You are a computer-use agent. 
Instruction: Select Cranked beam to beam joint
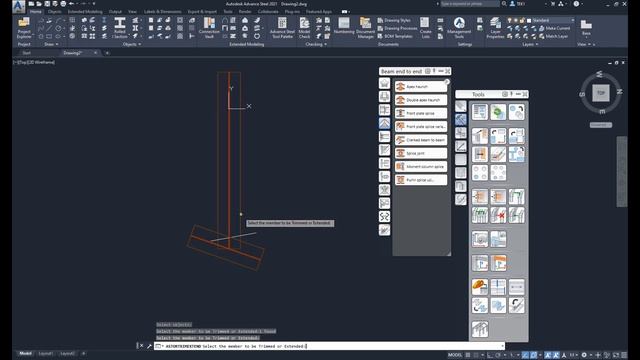pos(421,140)
